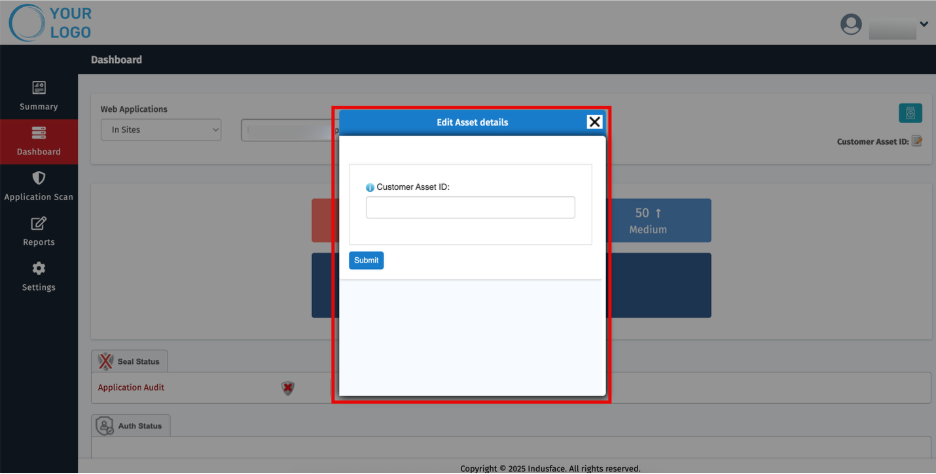Click the Auth Status user shield icon
The width and height of the screenshot is (936, 474).
click(x=104, y=426)
